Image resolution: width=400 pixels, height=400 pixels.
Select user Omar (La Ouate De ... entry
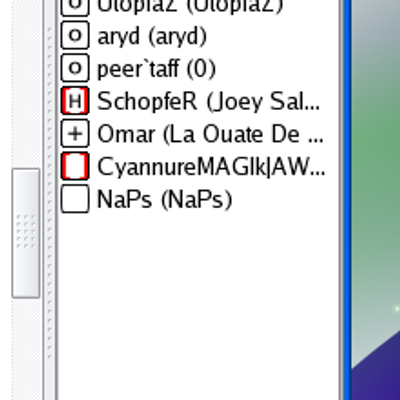[x=210, y=134]
